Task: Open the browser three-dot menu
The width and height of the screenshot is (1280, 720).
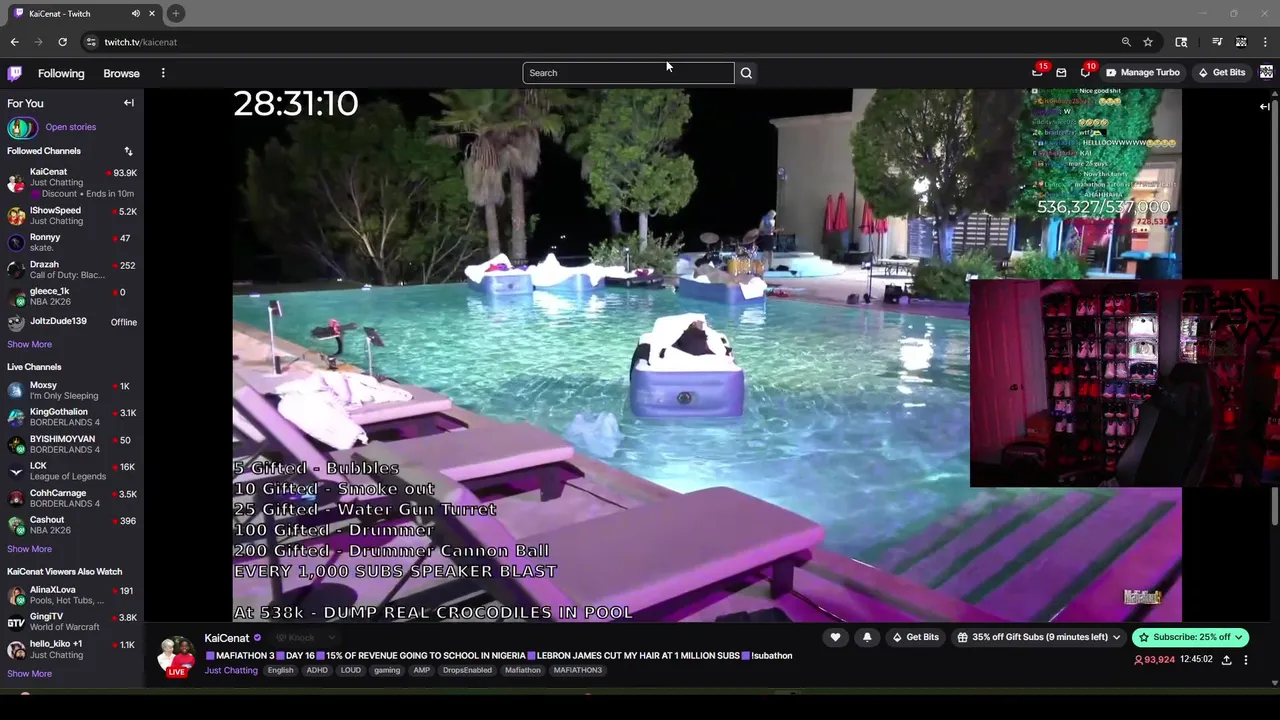Action: [1266, 42]
